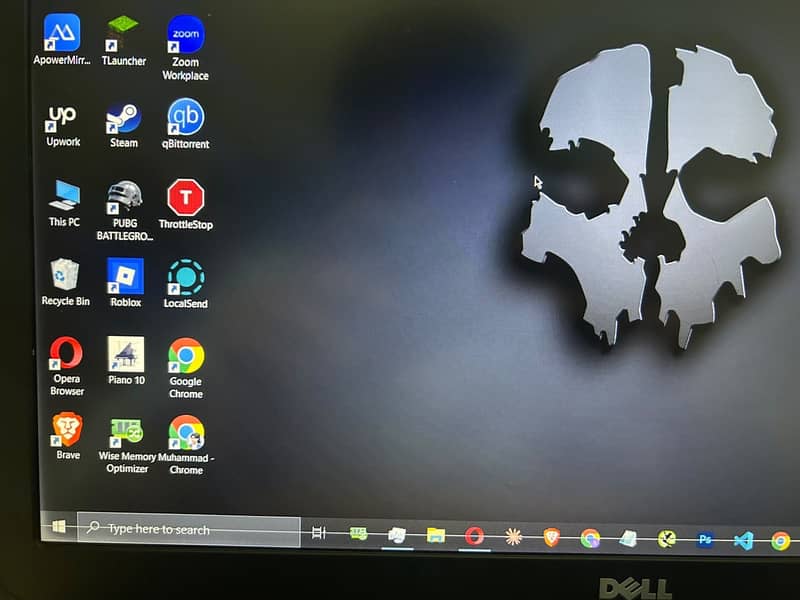Open Brave from the taskbar
Screen dimensions: 800x600
click(x=552, y=537)
